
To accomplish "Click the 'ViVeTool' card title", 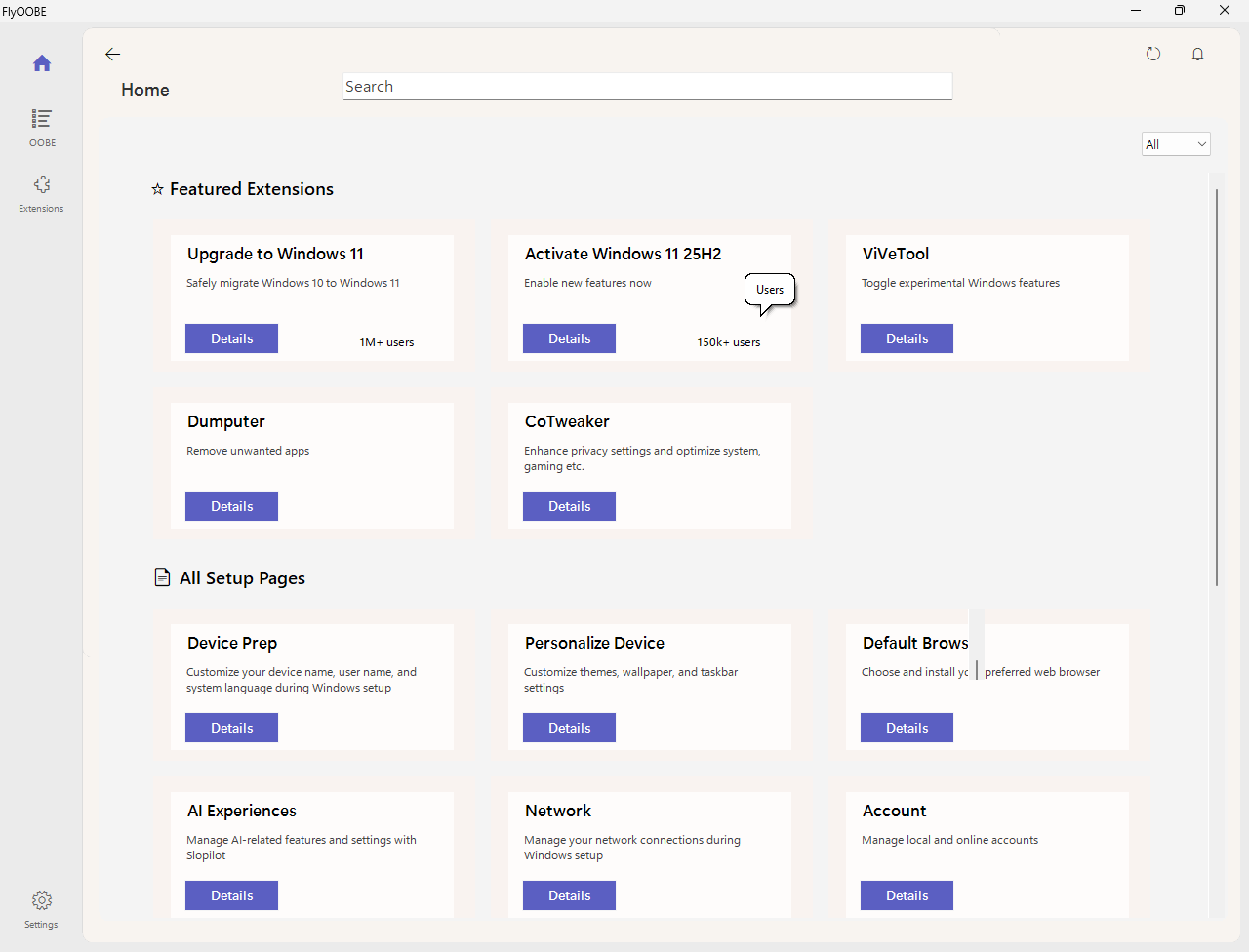I will click(x=896, y=254).
